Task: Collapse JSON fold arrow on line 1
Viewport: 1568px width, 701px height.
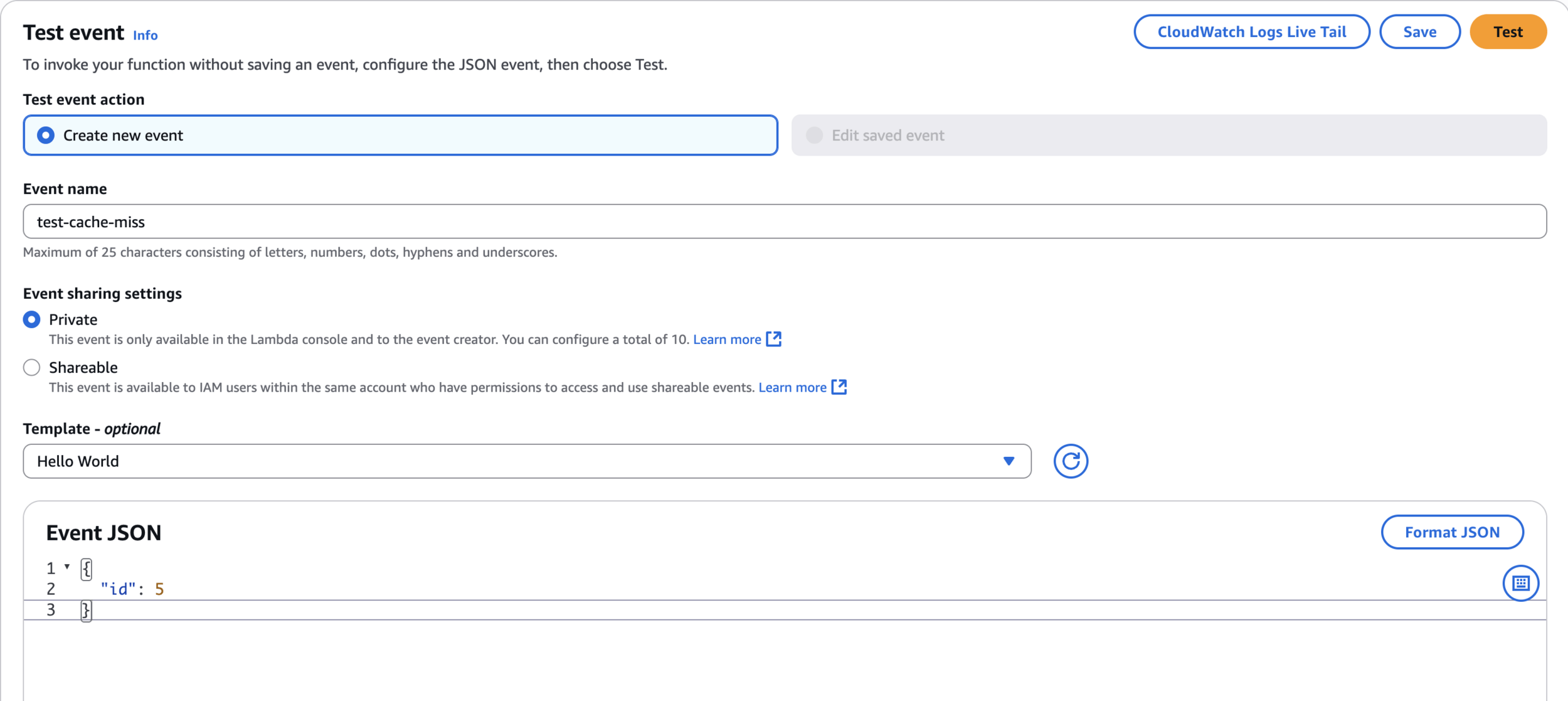Action: click(67, 567)
